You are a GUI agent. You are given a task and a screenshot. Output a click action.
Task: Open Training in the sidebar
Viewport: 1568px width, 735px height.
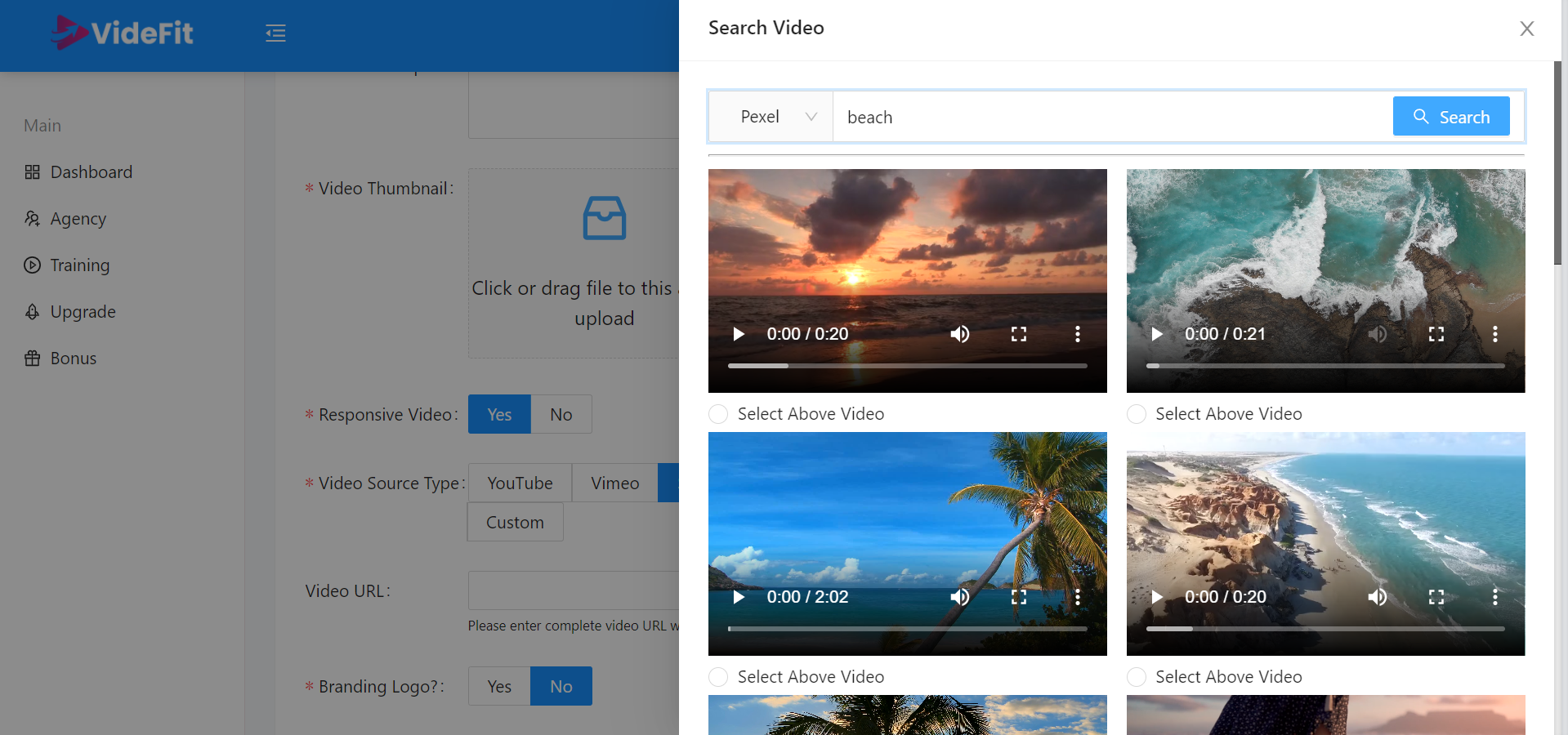point(79,265)
